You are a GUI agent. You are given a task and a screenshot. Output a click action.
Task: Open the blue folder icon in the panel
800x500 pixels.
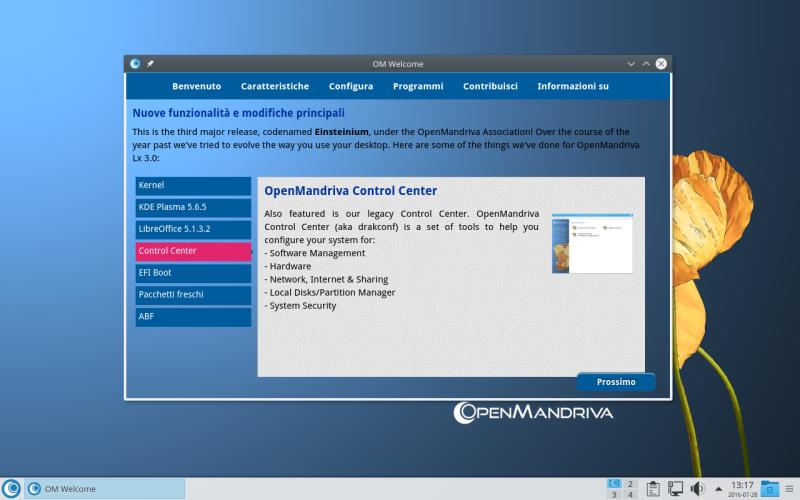(x=770, y=488)
